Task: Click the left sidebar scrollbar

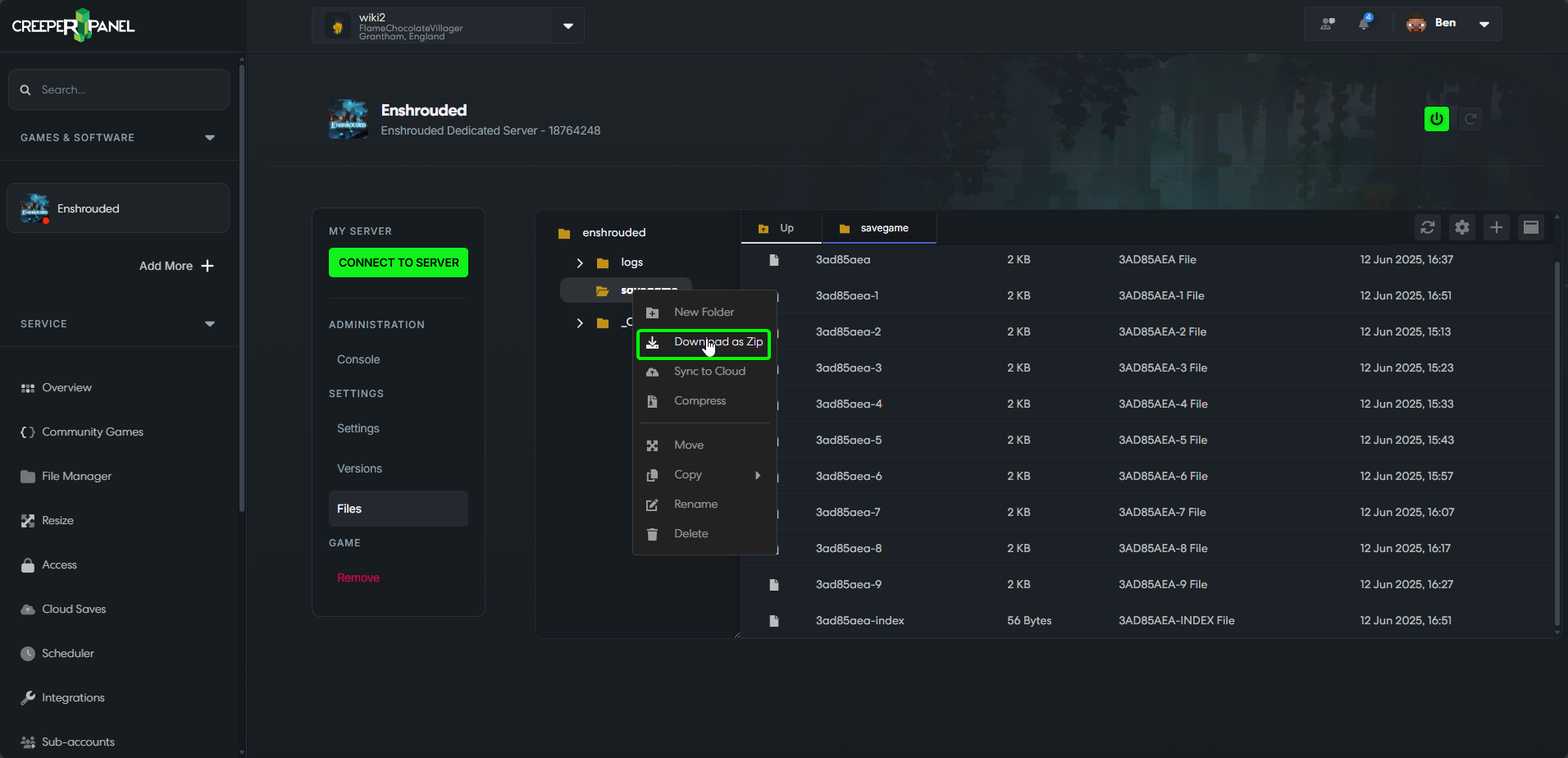Action: pos(241,287)
